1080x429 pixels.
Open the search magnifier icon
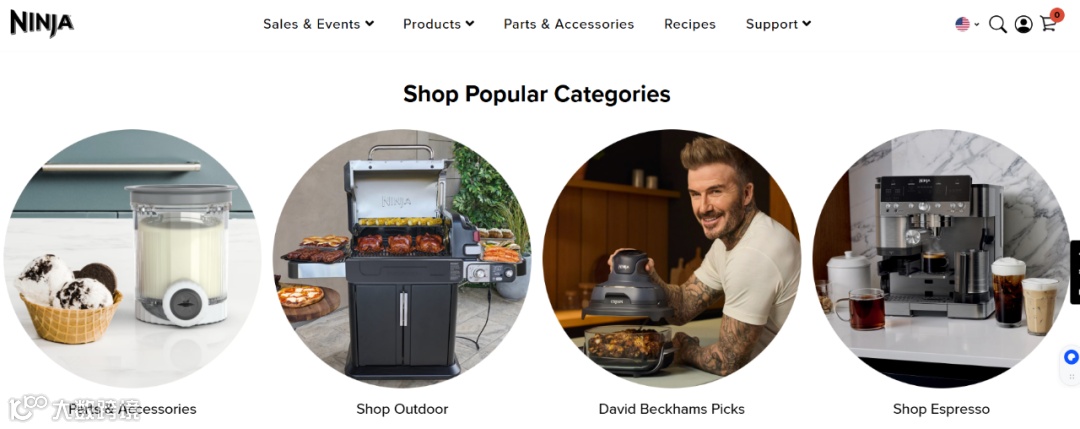tap(997, 25)
